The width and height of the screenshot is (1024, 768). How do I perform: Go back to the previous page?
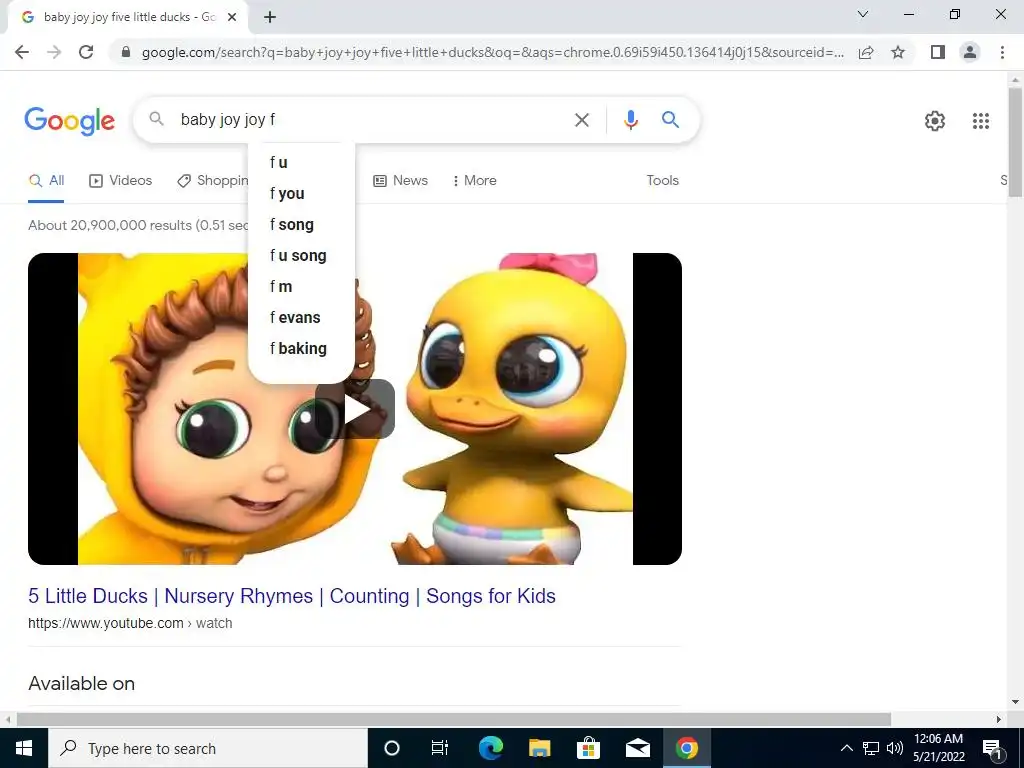tap(22, 52)
